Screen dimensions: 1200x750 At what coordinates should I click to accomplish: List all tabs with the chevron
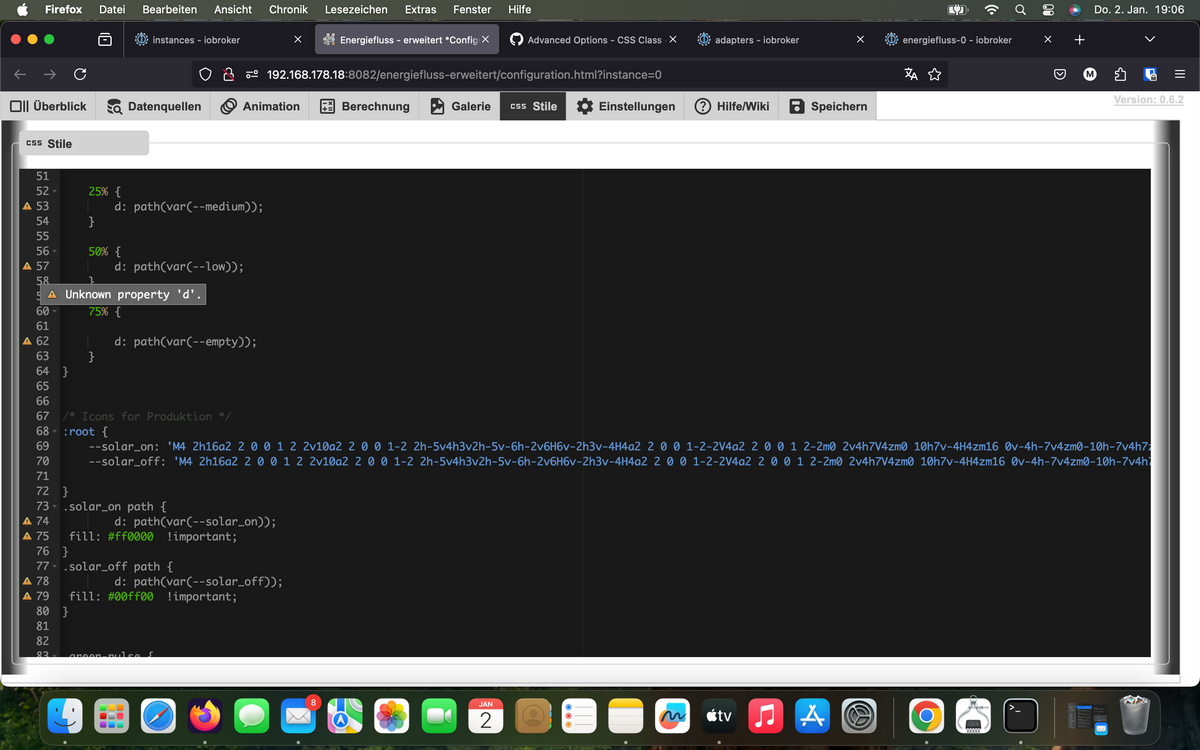(1150, 40)
